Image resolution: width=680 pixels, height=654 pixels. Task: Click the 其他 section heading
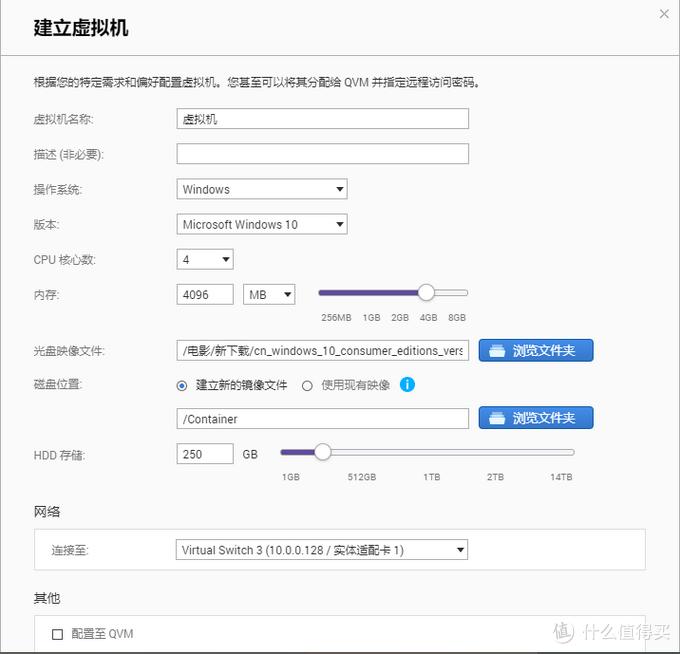pos(47,598)
